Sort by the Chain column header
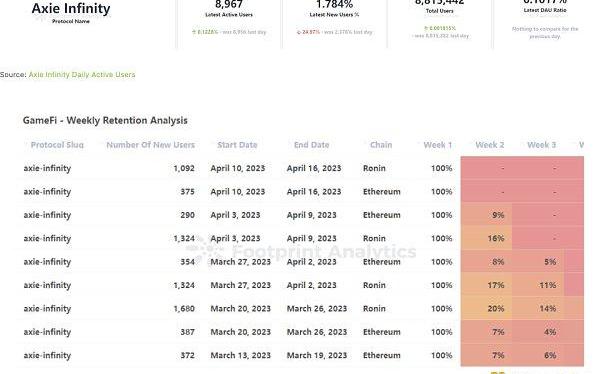The width and height of the screenshot is (600, 374). [381, 145]
